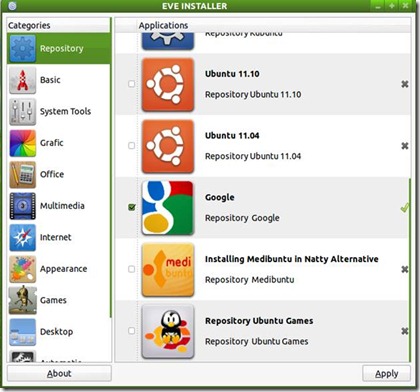Click the 'Repository Ubuntu Games' bold title
The height and width of the screenshot is (392, 420).
259,321
